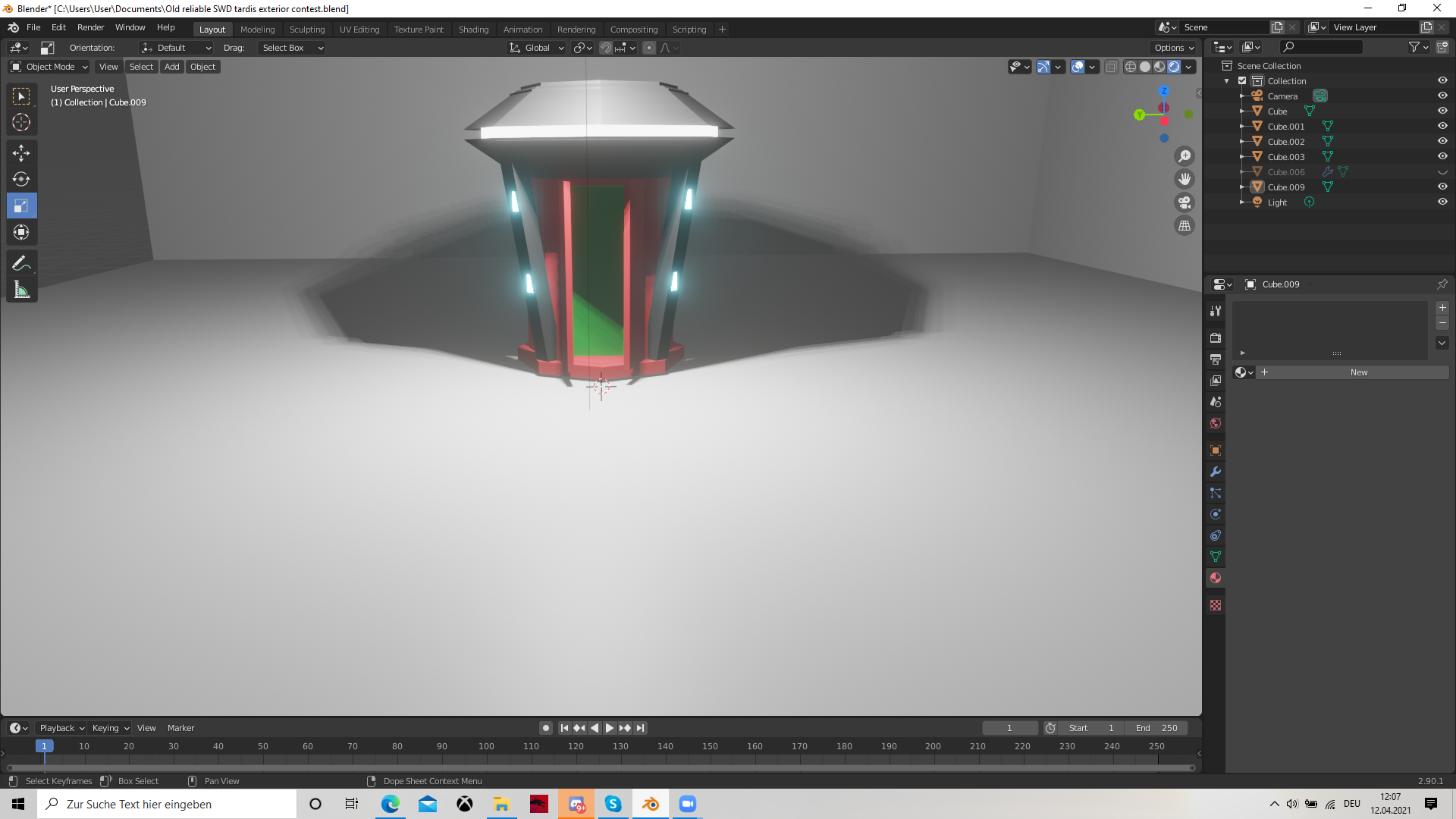Show hidden object Cube.006

tap(1442, 171)
